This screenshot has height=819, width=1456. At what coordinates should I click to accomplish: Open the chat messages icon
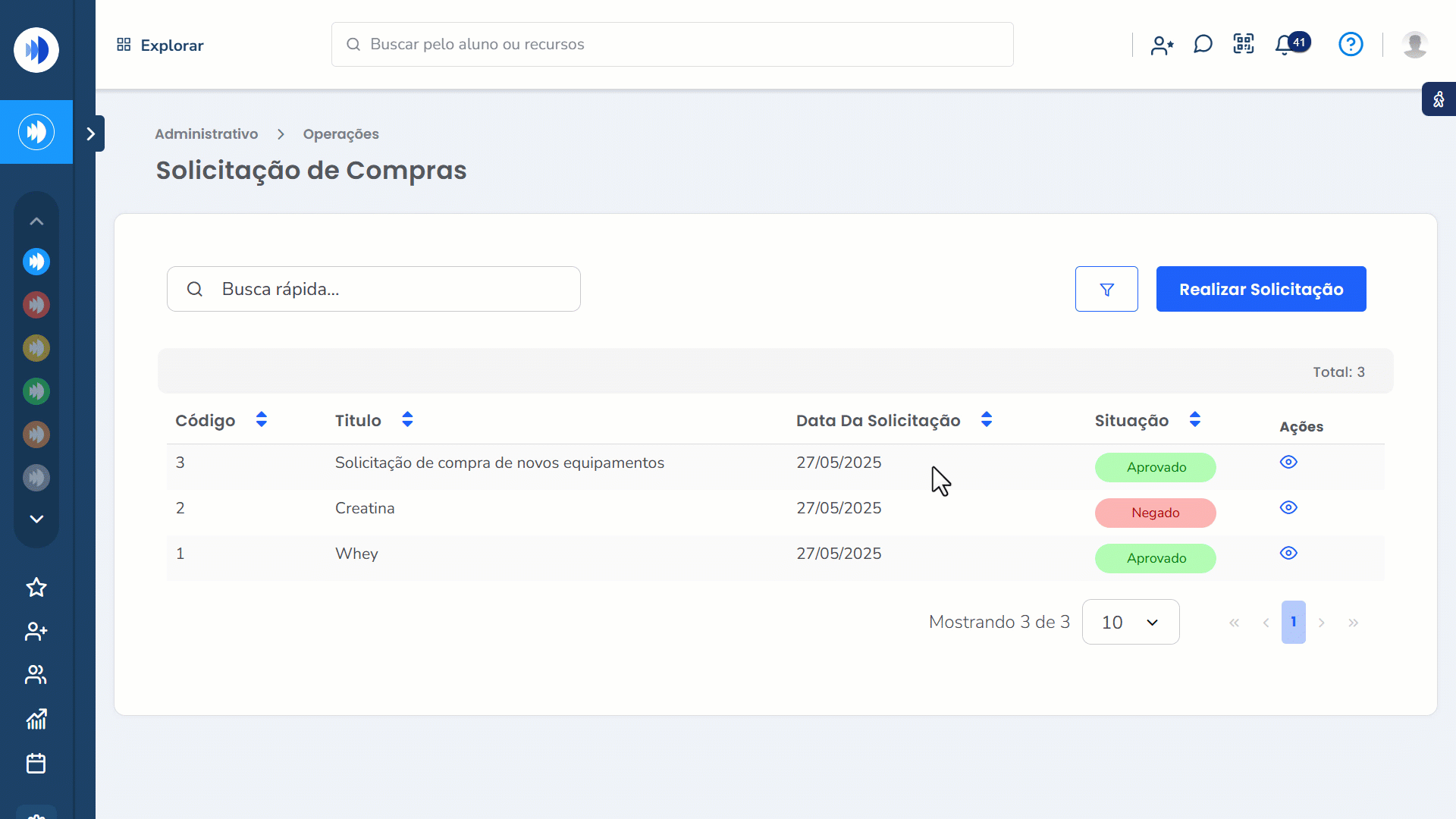[1203, 44]
